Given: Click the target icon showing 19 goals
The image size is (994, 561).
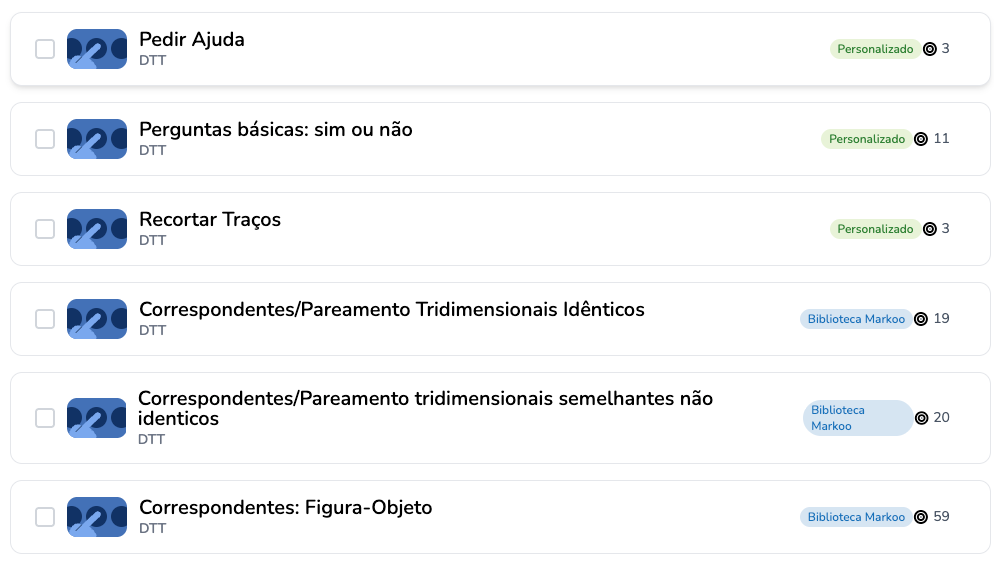Looking at the screenshot, I should click(921, 319).
